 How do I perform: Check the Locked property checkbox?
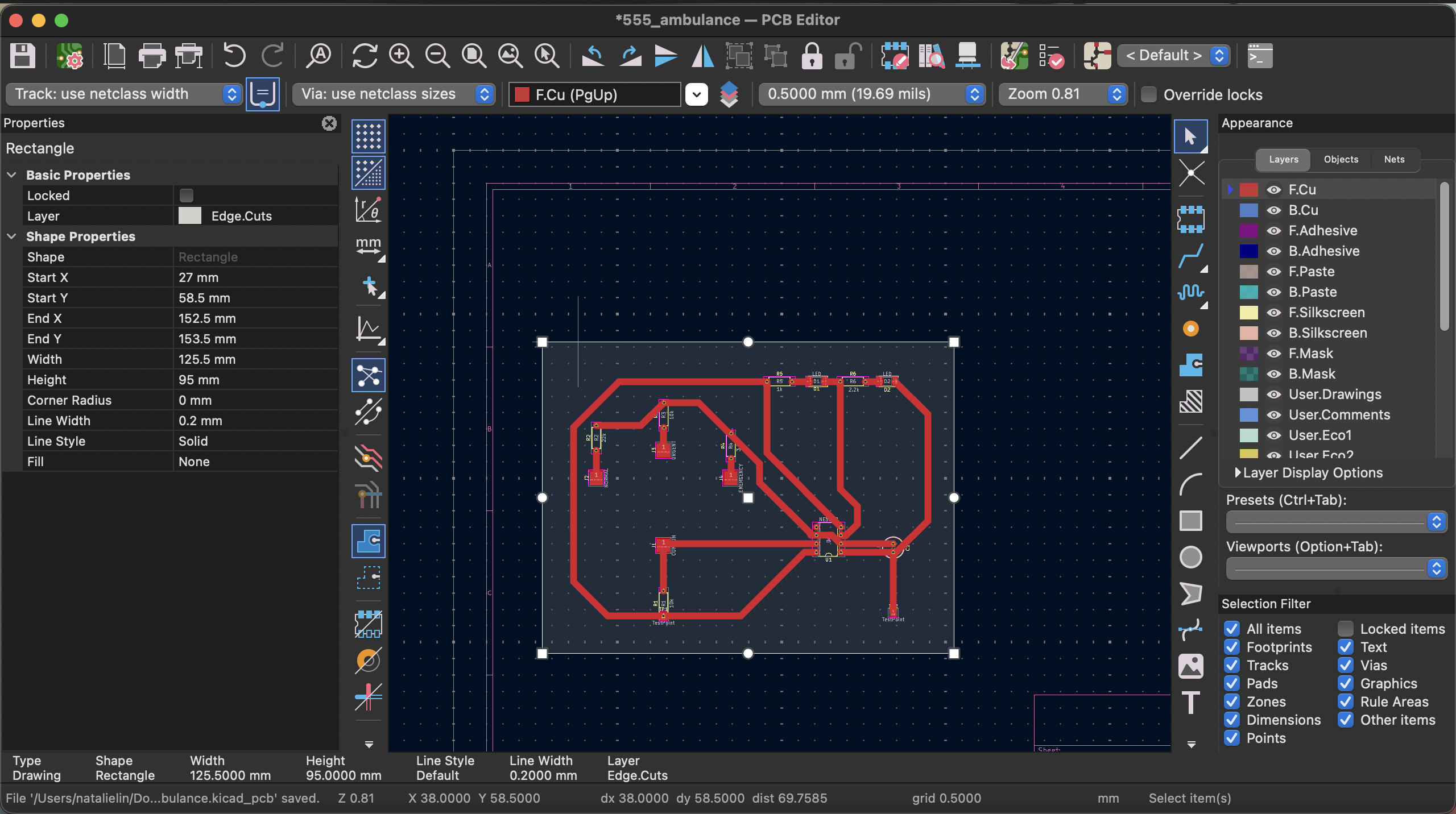(x=187, y=196)
